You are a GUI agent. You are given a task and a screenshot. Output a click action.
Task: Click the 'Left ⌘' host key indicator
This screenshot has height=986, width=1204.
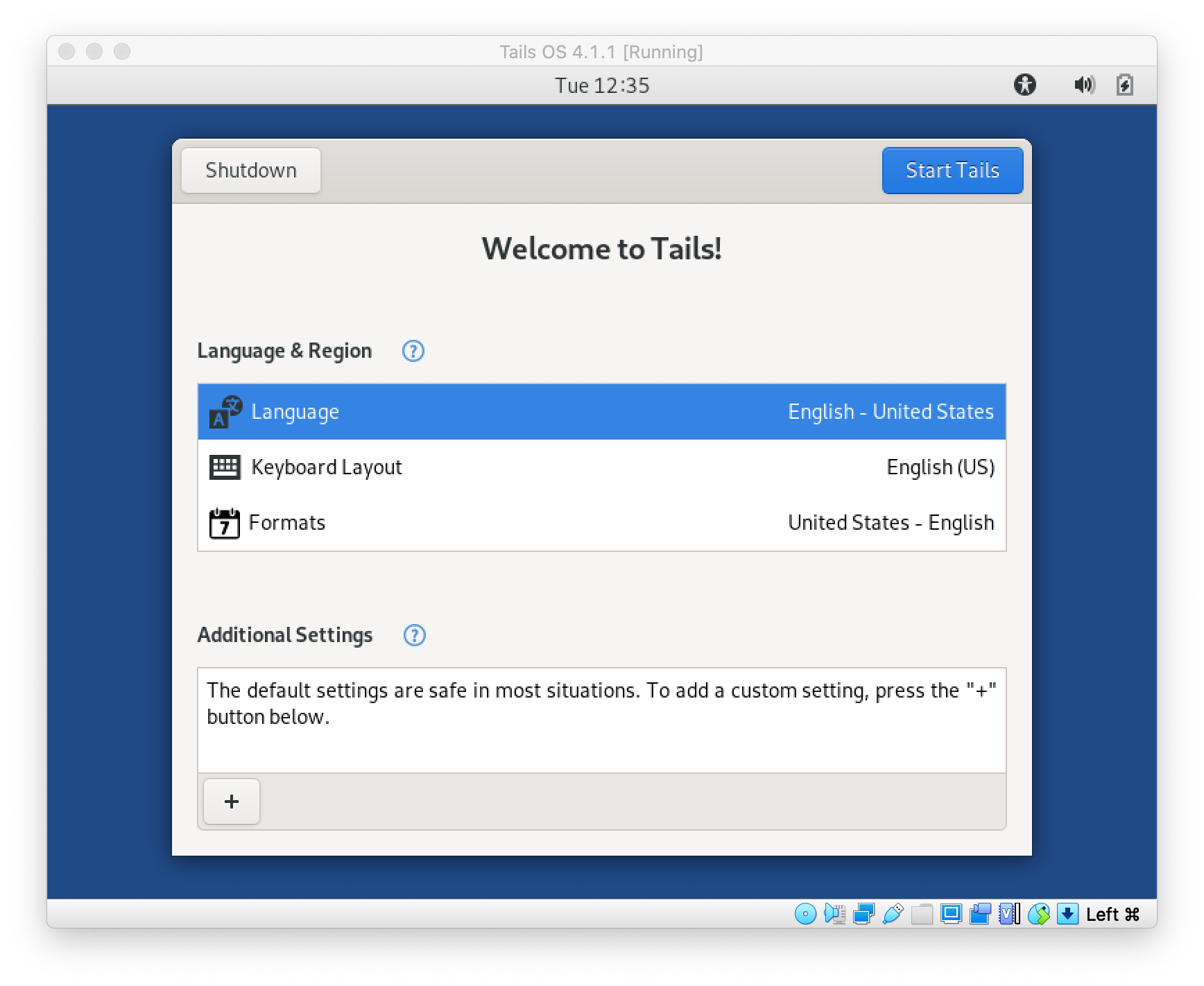coord(1112,915)
